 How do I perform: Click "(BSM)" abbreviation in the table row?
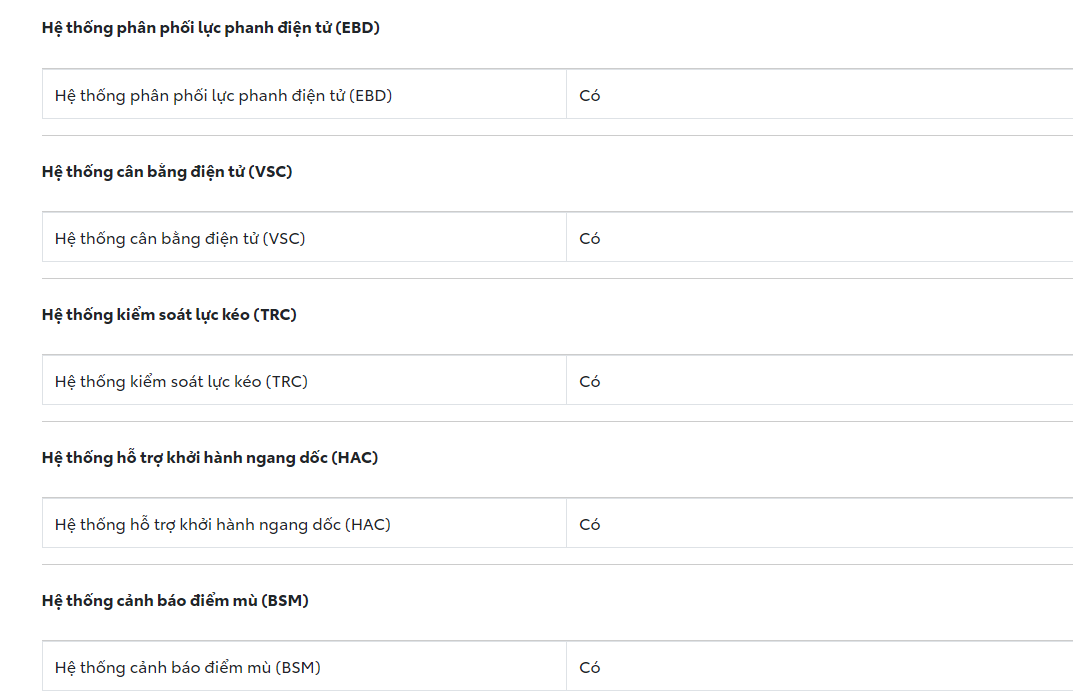tap(298, 668)
